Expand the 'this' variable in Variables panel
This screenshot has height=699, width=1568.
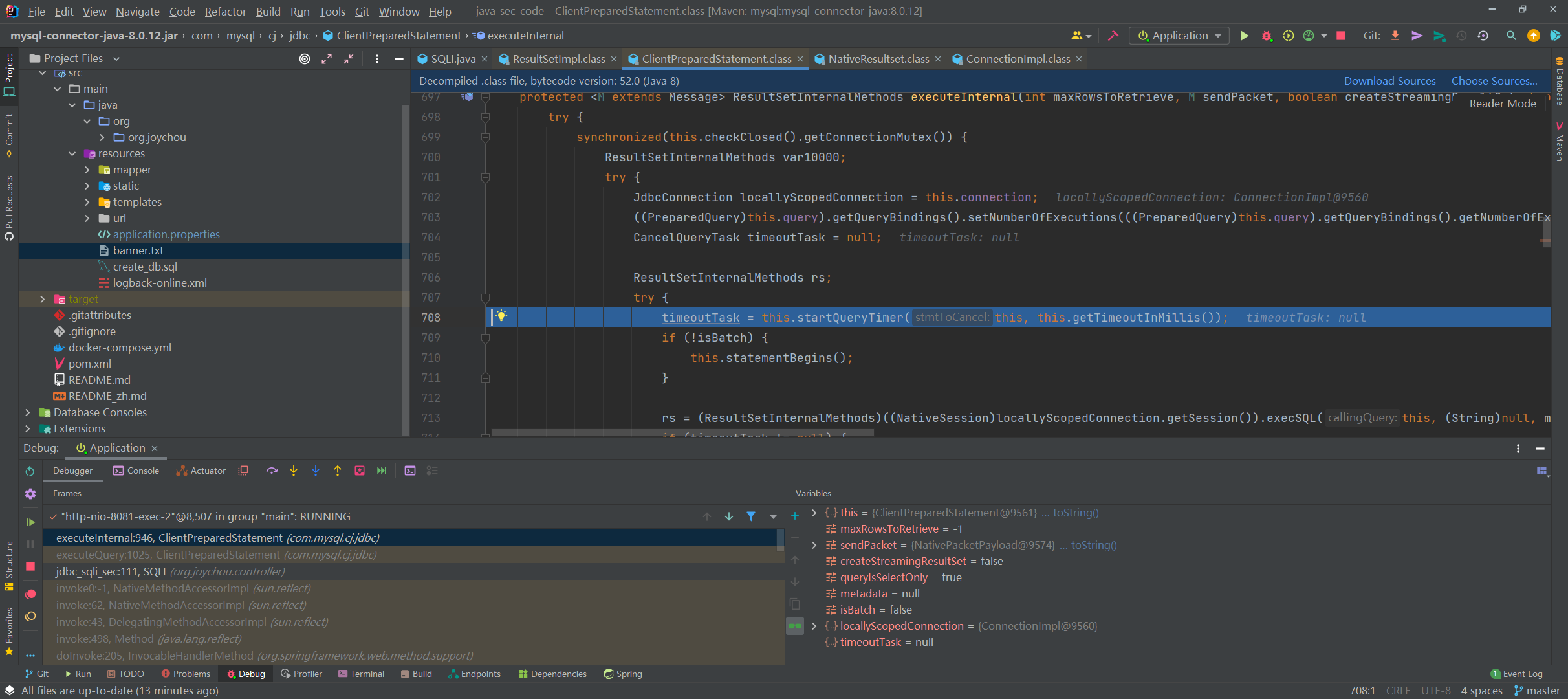814,513
